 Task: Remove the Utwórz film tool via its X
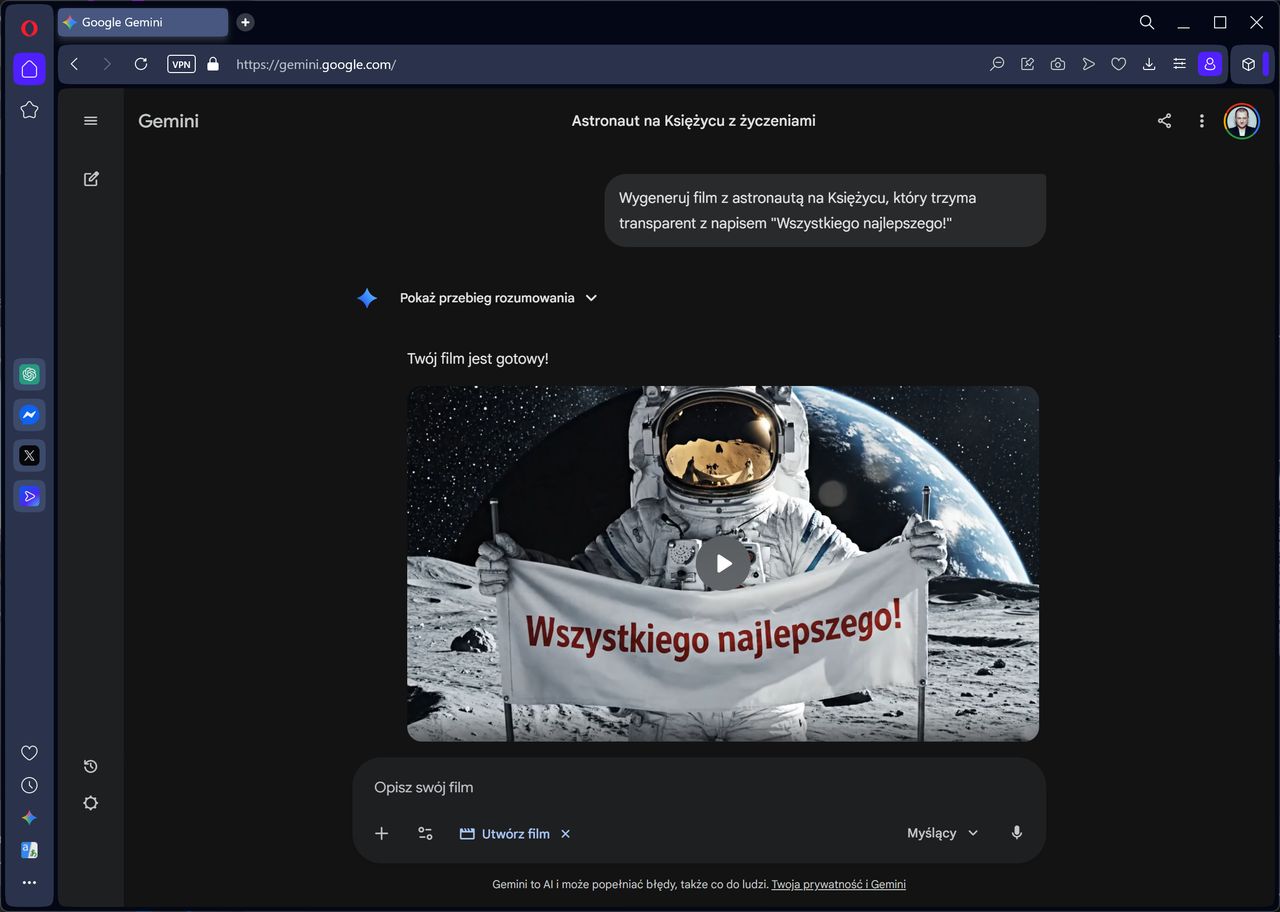565,833
